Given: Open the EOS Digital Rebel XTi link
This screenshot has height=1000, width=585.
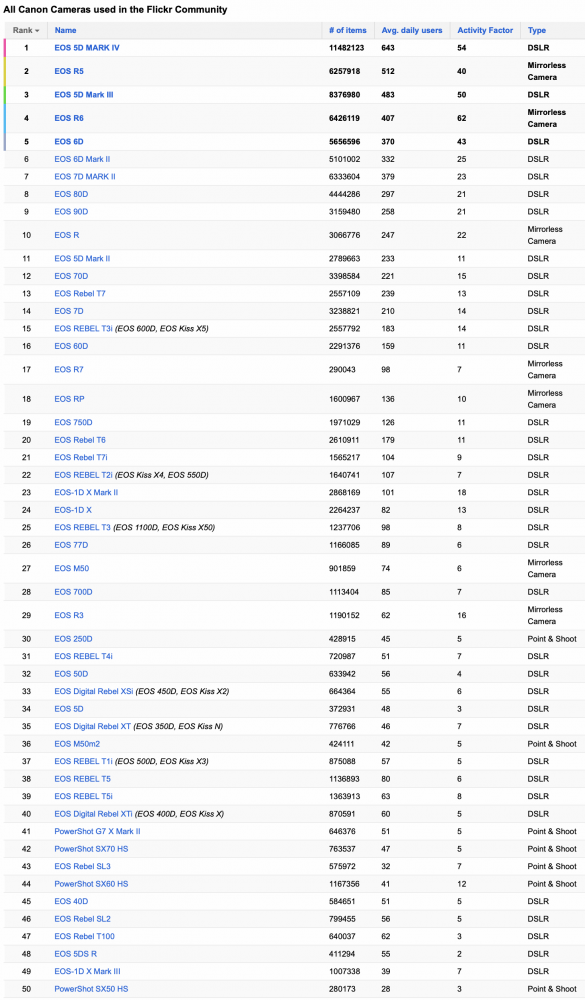Looking at the screenshot, I should pyautogui.click(x=93, y=814).
